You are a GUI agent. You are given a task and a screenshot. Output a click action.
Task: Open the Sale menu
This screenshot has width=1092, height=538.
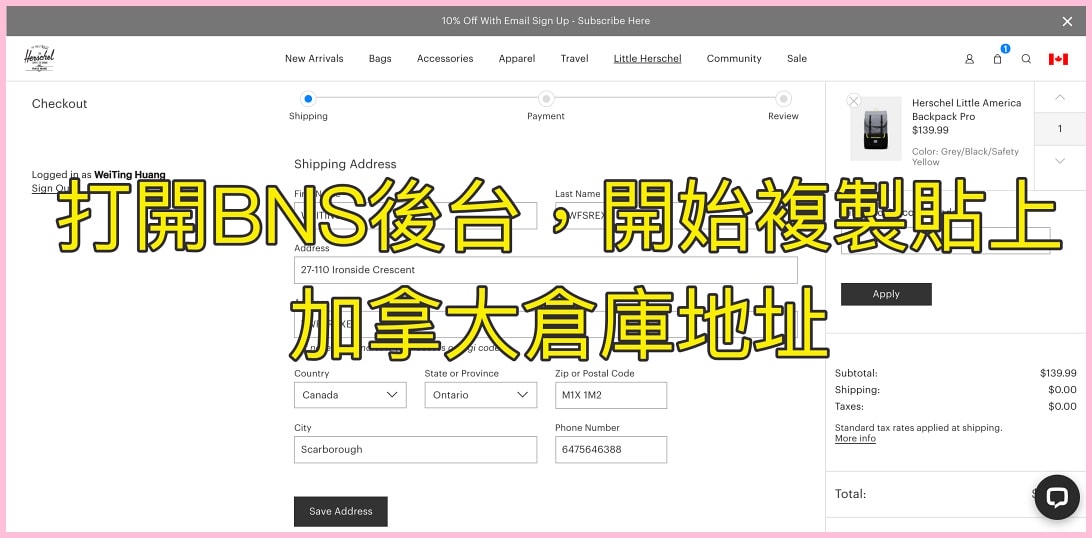(x=797, y=58)
